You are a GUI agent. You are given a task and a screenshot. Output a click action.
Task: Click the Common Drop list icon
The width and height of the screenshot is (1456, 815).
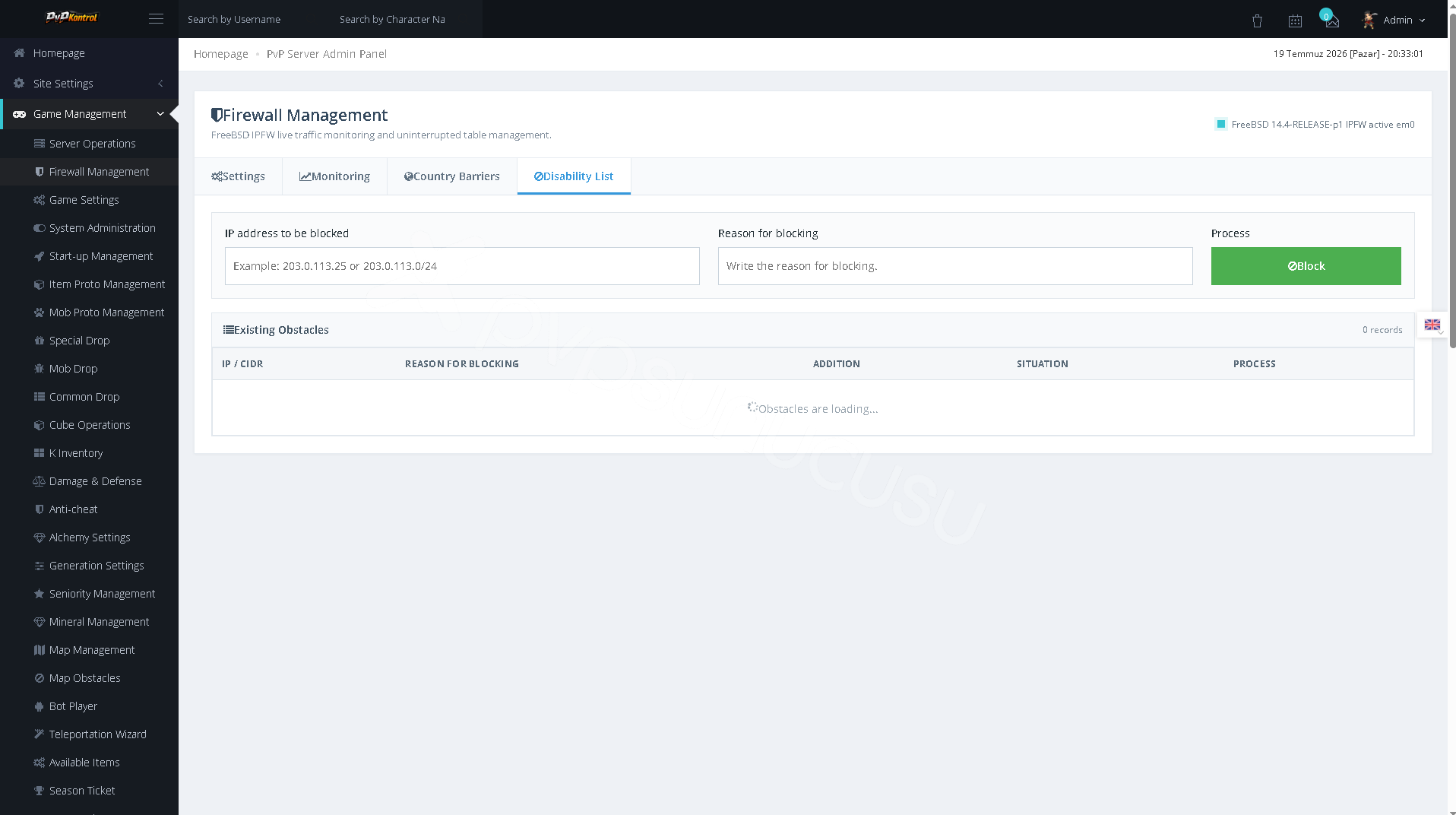(40, 397)
